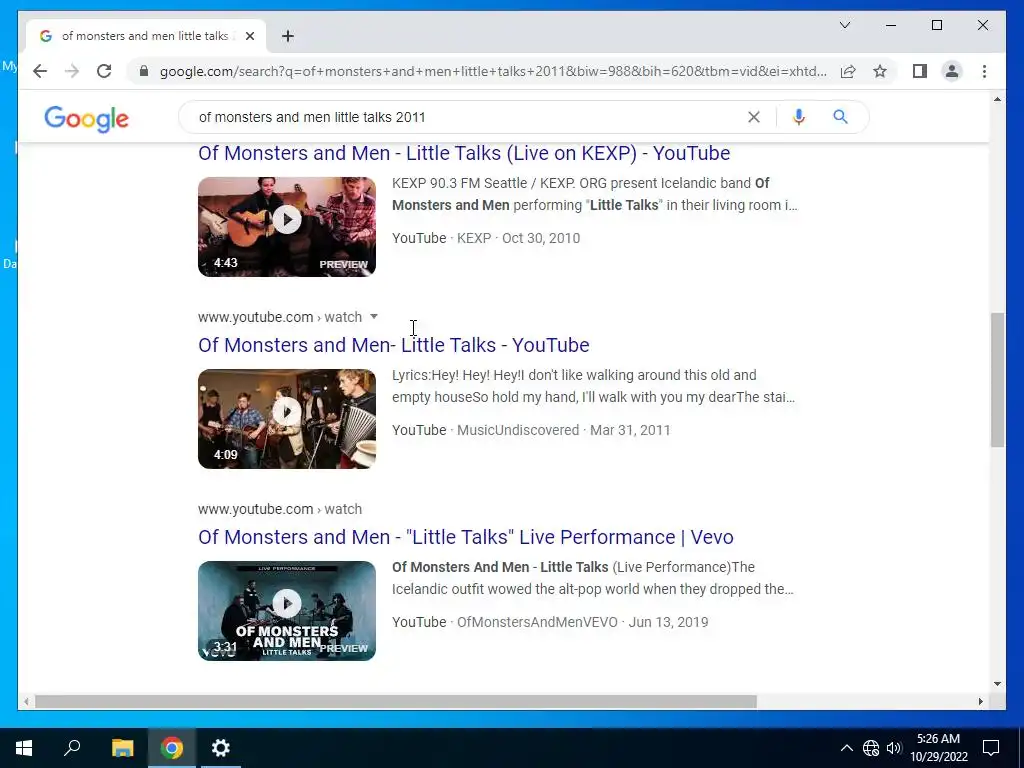Close the 'of monsters and men little talks' tab
This screenshot has height=768, width=1024.
[249, 36]
